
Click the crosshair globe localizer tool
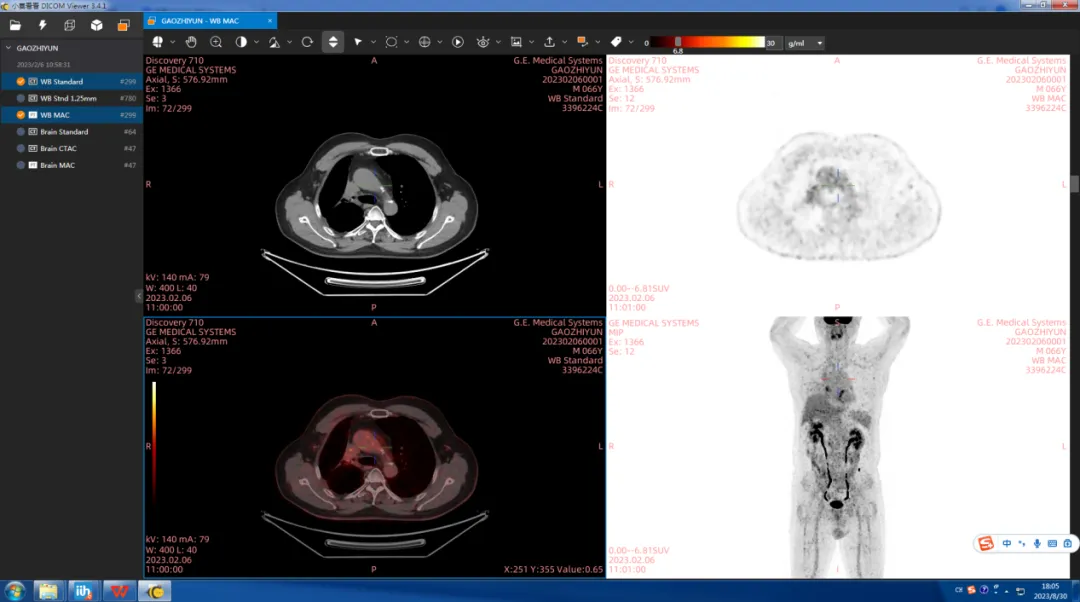click(425, 42)
